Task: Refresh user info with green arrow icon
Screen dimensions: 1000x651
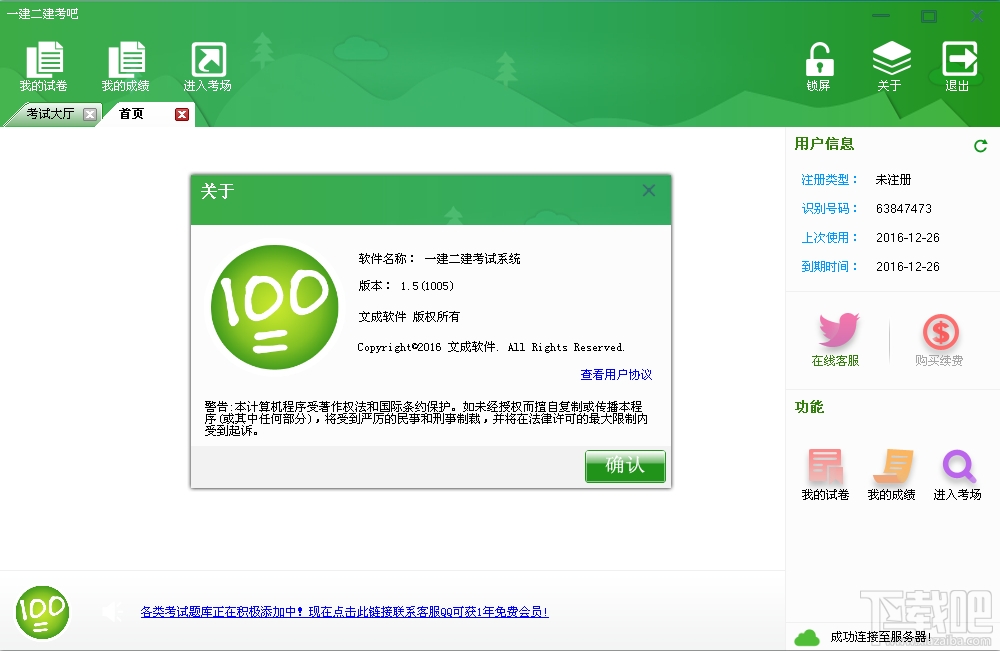Action: pyautogui.click(x=980, y=146)
